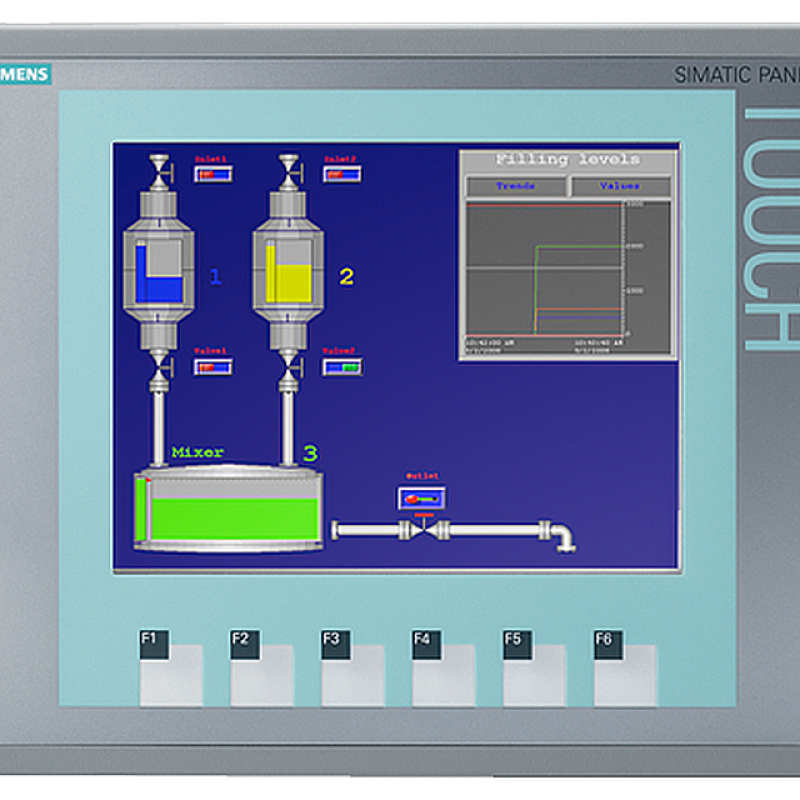The image size is (800, 800).
Task: Toggle the Inlet2 switch
Action: point(342,174)
